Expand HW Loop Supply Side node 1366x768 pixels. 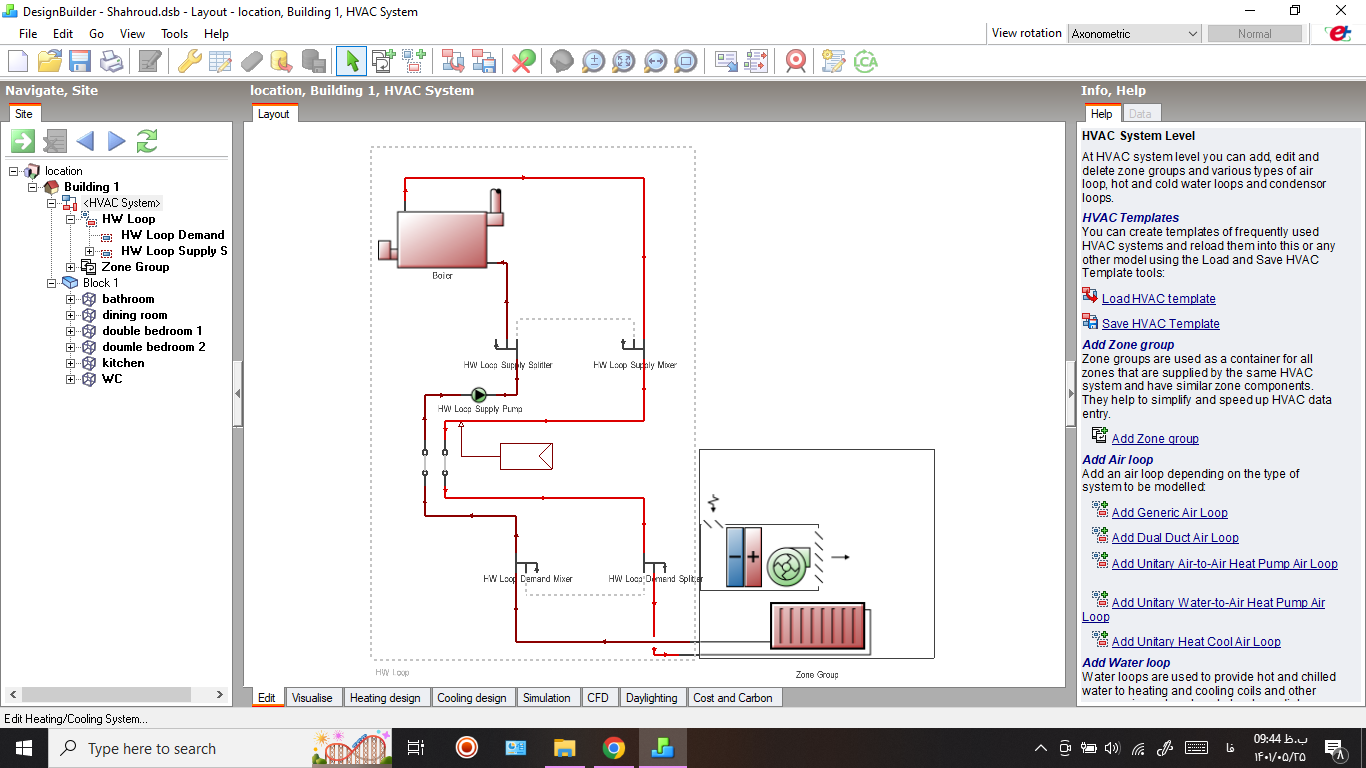pyautogui.click(x=89, y=251)
